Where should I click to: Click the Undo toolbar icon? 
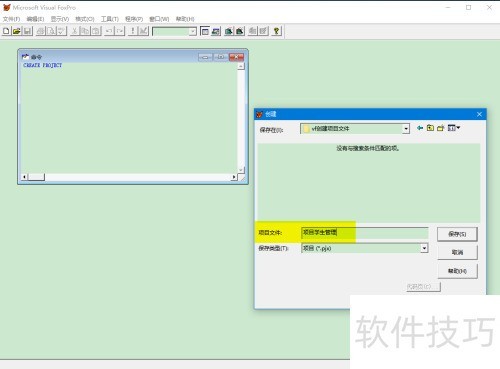tap(109, 31)
